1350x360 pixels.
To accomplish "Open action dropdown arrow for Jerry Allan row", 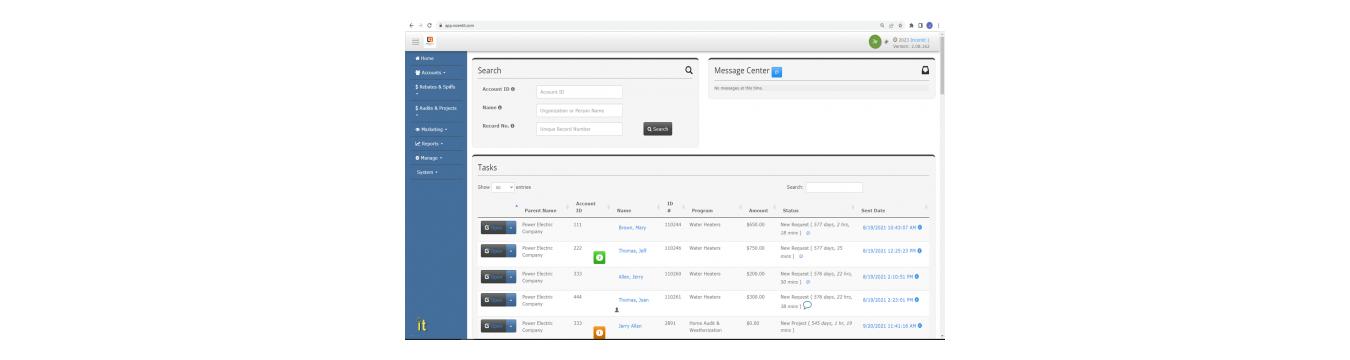I will tap(511, 326).
